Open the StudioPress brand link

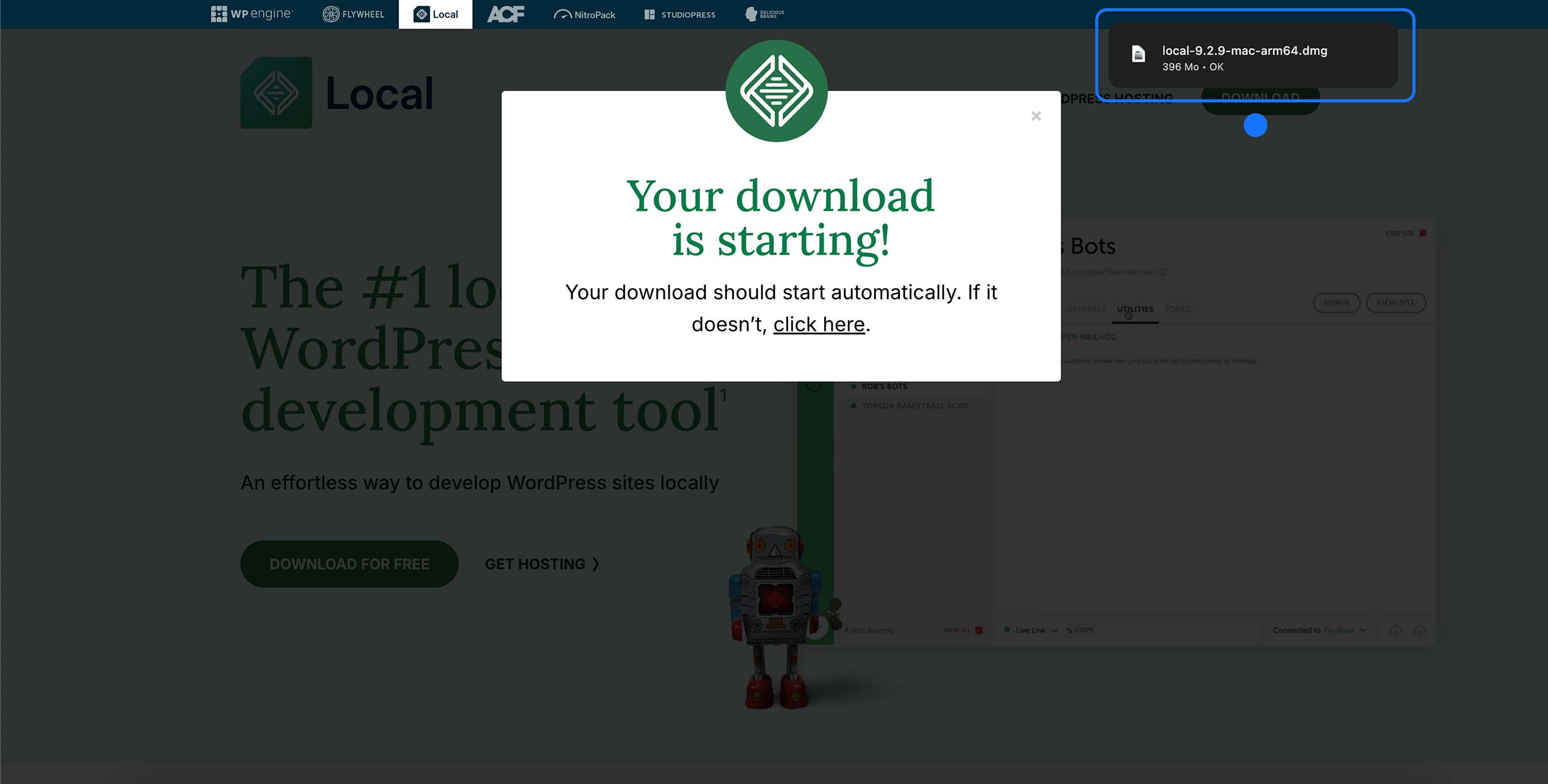coord(680,14)
